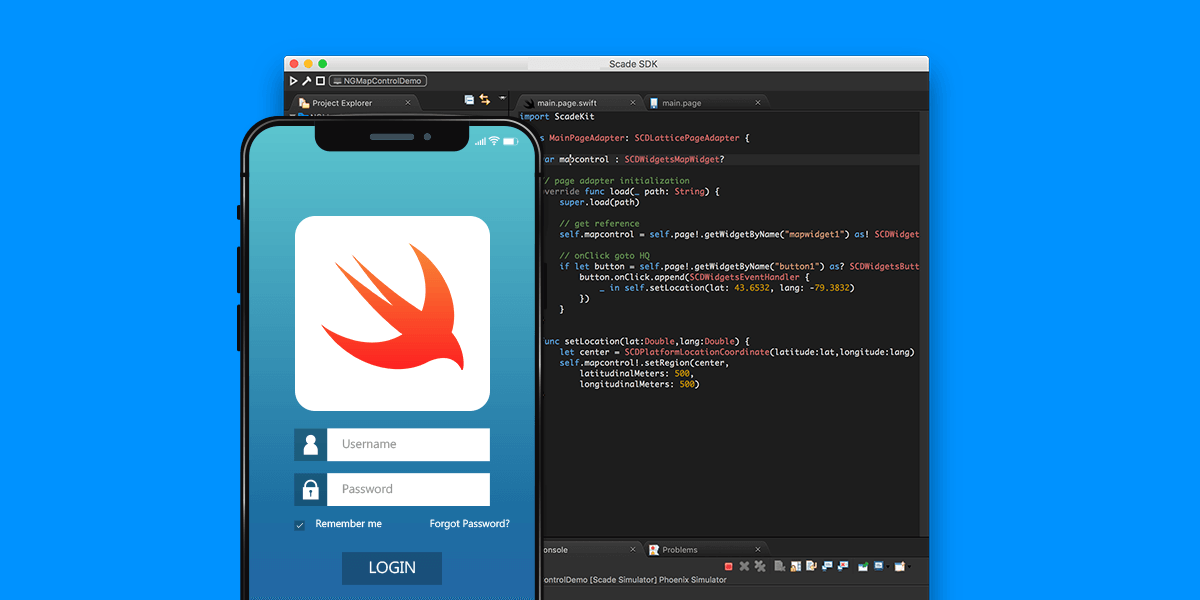Open Display Selected Console dropdown arrow

coord(888,567)
